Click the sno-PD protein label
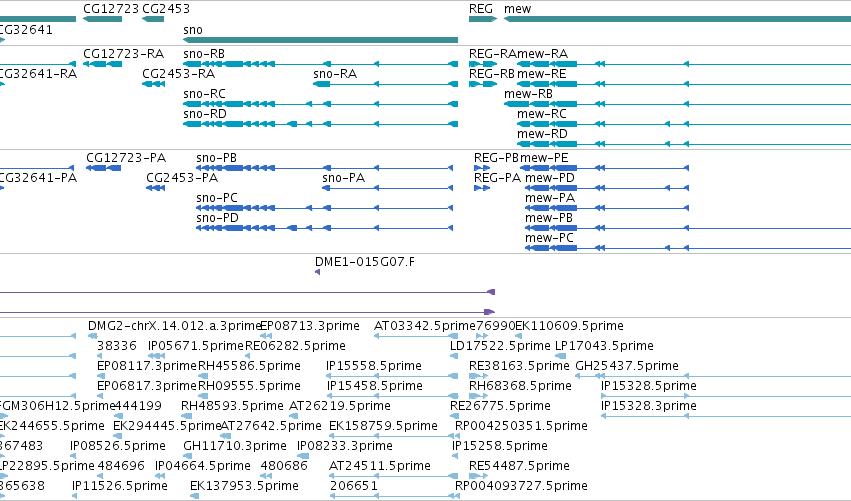This screenshot has width=851, height=501. click(x=218, y=218)
